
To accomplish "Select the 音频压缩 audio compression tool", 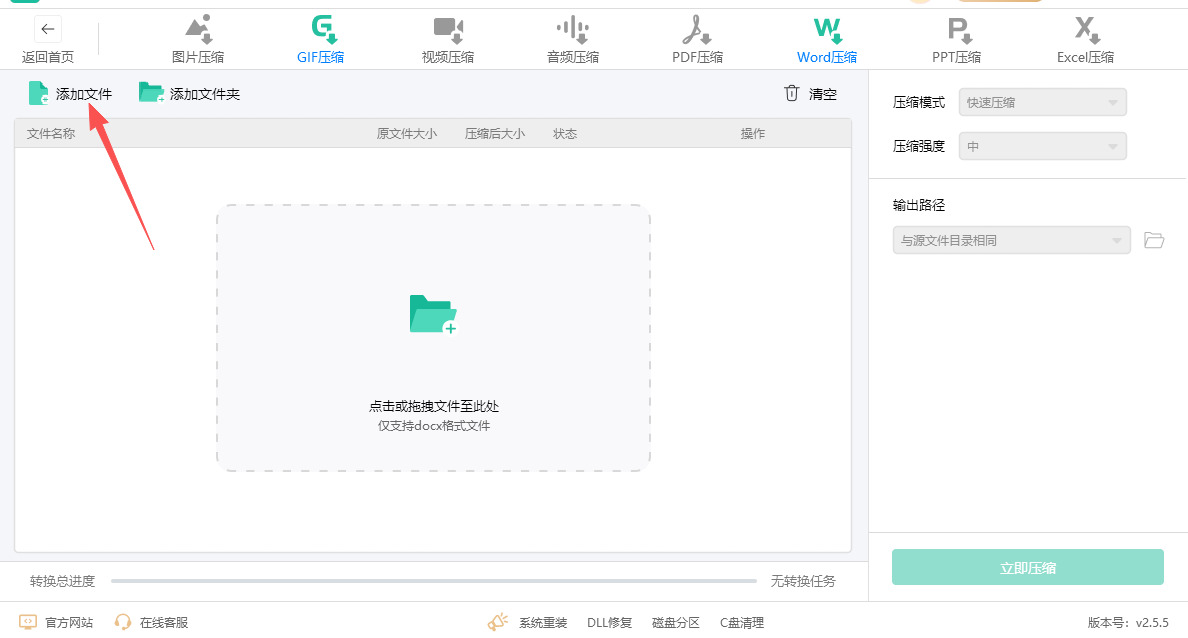I will pyautogui.click(x=572, y=39).
